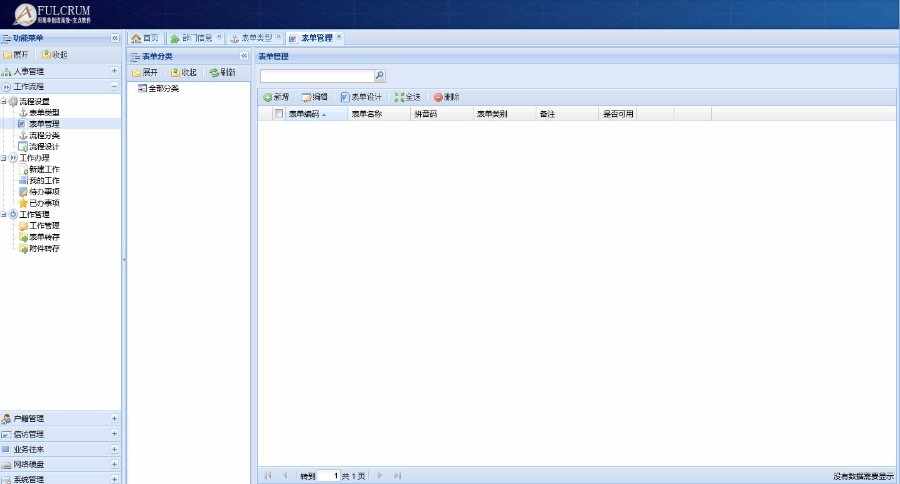
Task: Click into the search input field above the toolbar
Action: click(x=317, y=76)
